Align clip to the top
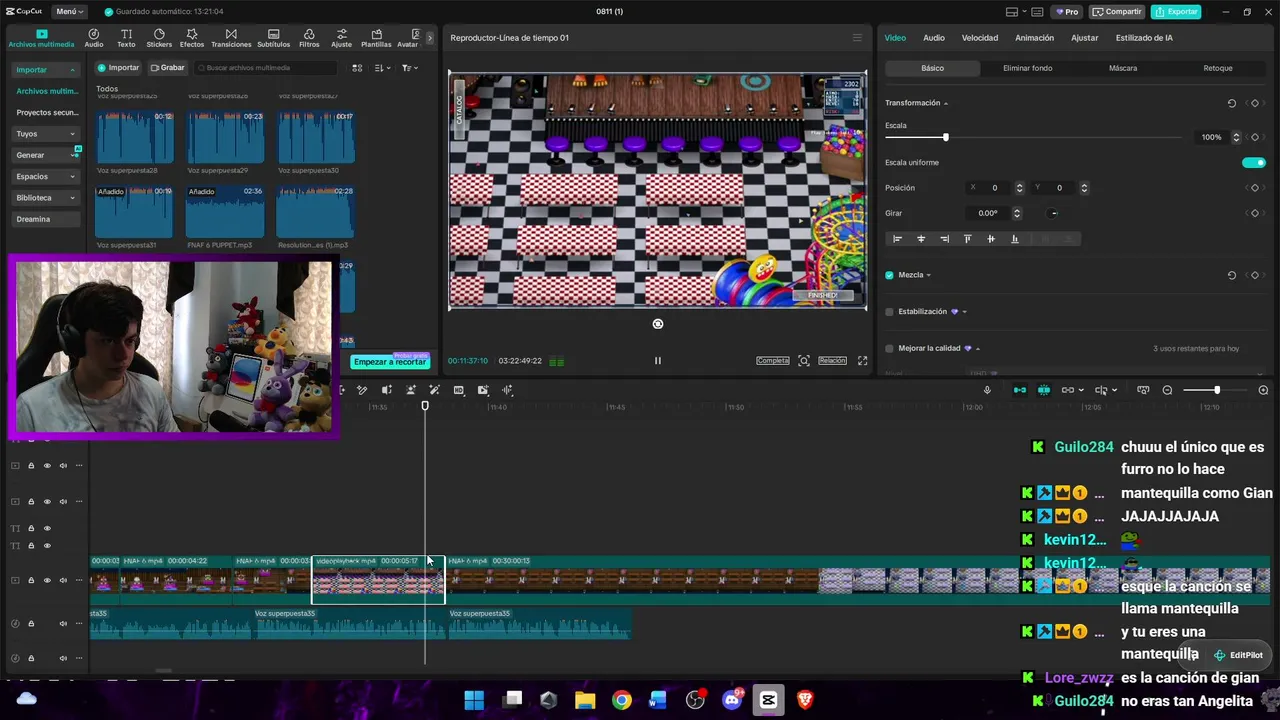 (967, 239)
